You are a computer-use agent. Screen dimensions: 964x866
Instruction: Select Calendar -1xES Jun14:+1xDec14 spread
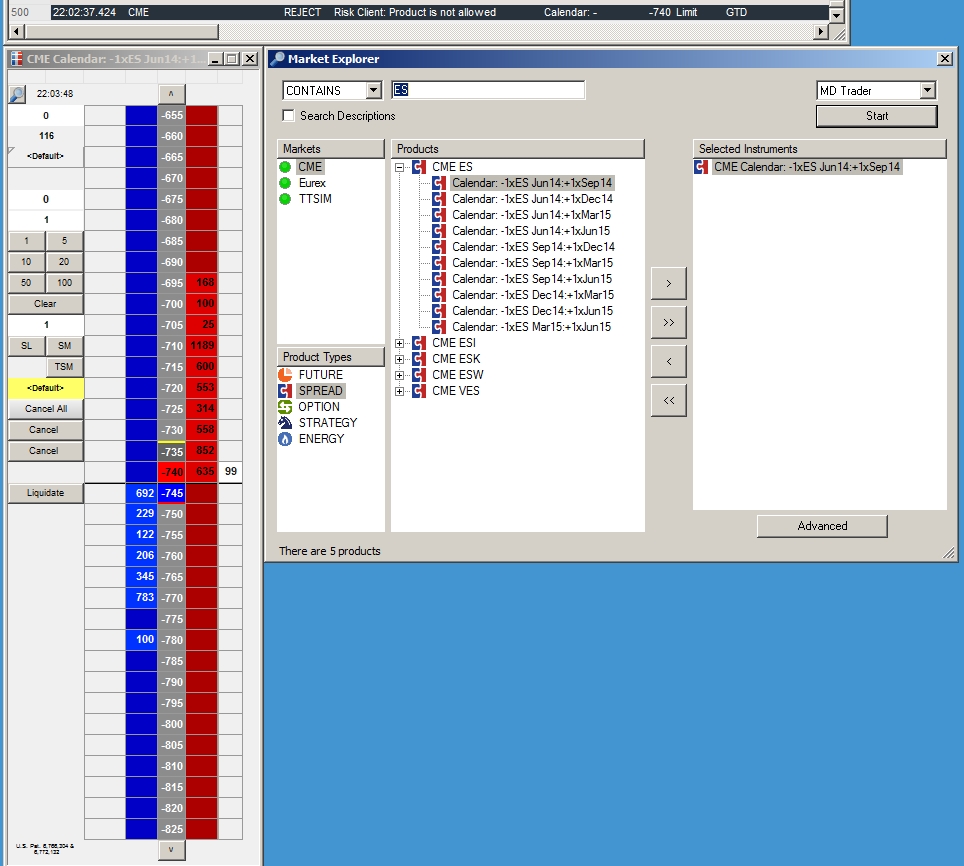click(x=532, y=199)
